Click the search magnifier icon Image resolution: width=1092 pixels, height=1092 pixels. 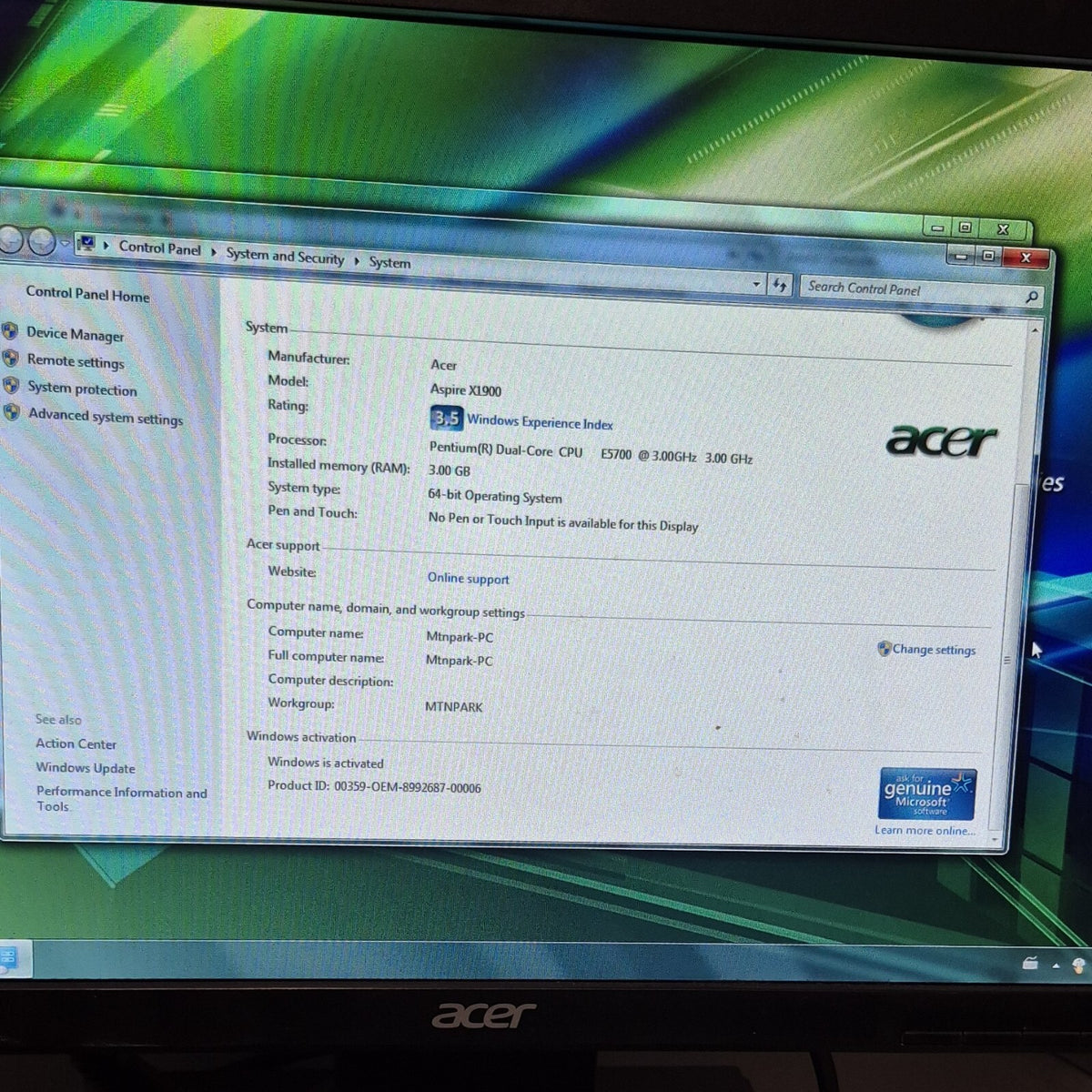1031,297
